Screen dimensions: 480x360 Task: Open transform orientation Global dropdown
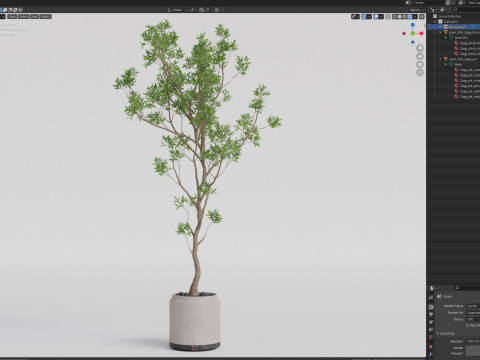pos(177,10)
